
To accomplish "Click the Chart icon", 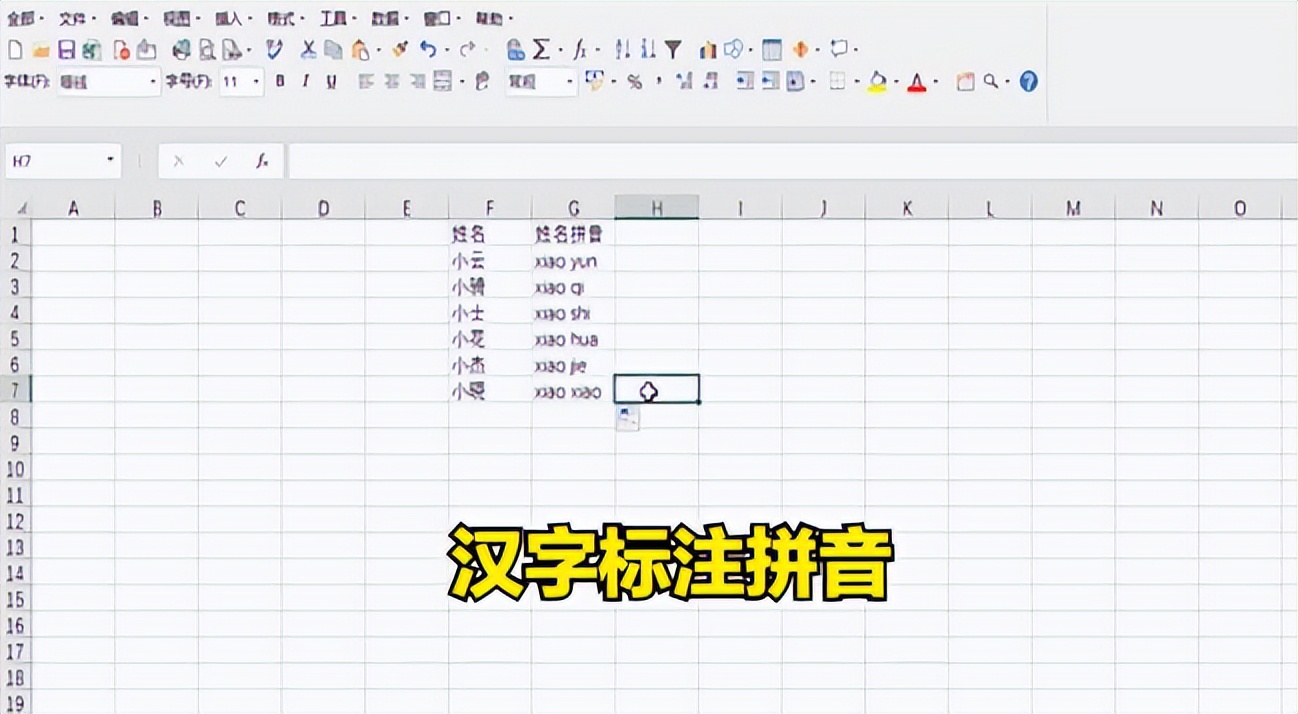I will coord(708,49).
